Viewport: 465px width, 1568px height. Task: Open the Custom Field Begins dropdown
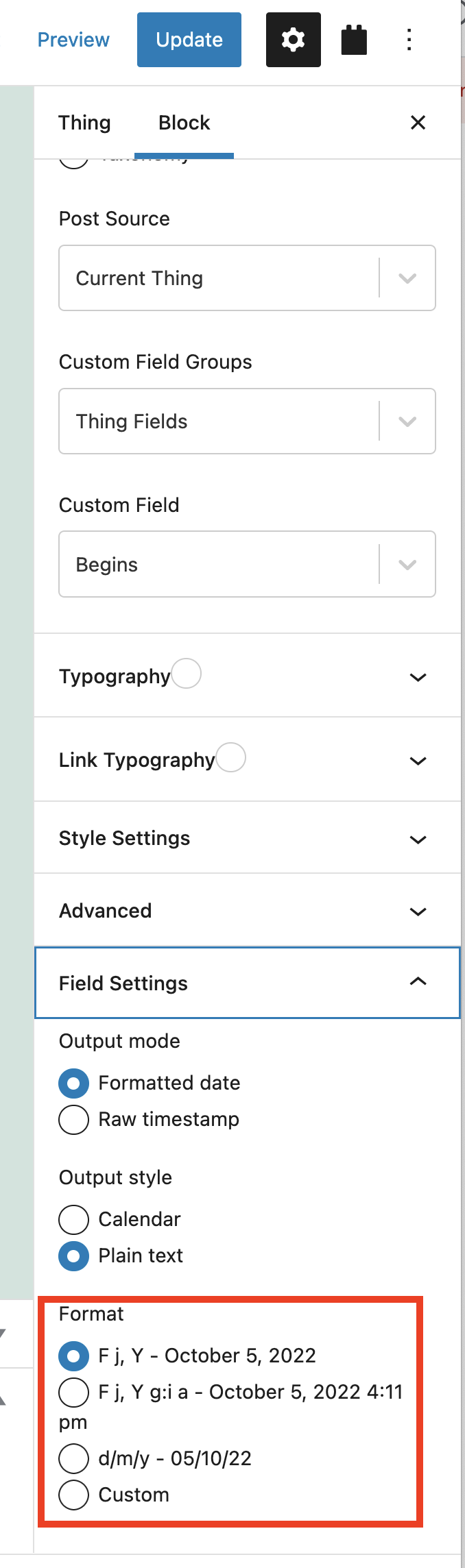tap(247, 564)
